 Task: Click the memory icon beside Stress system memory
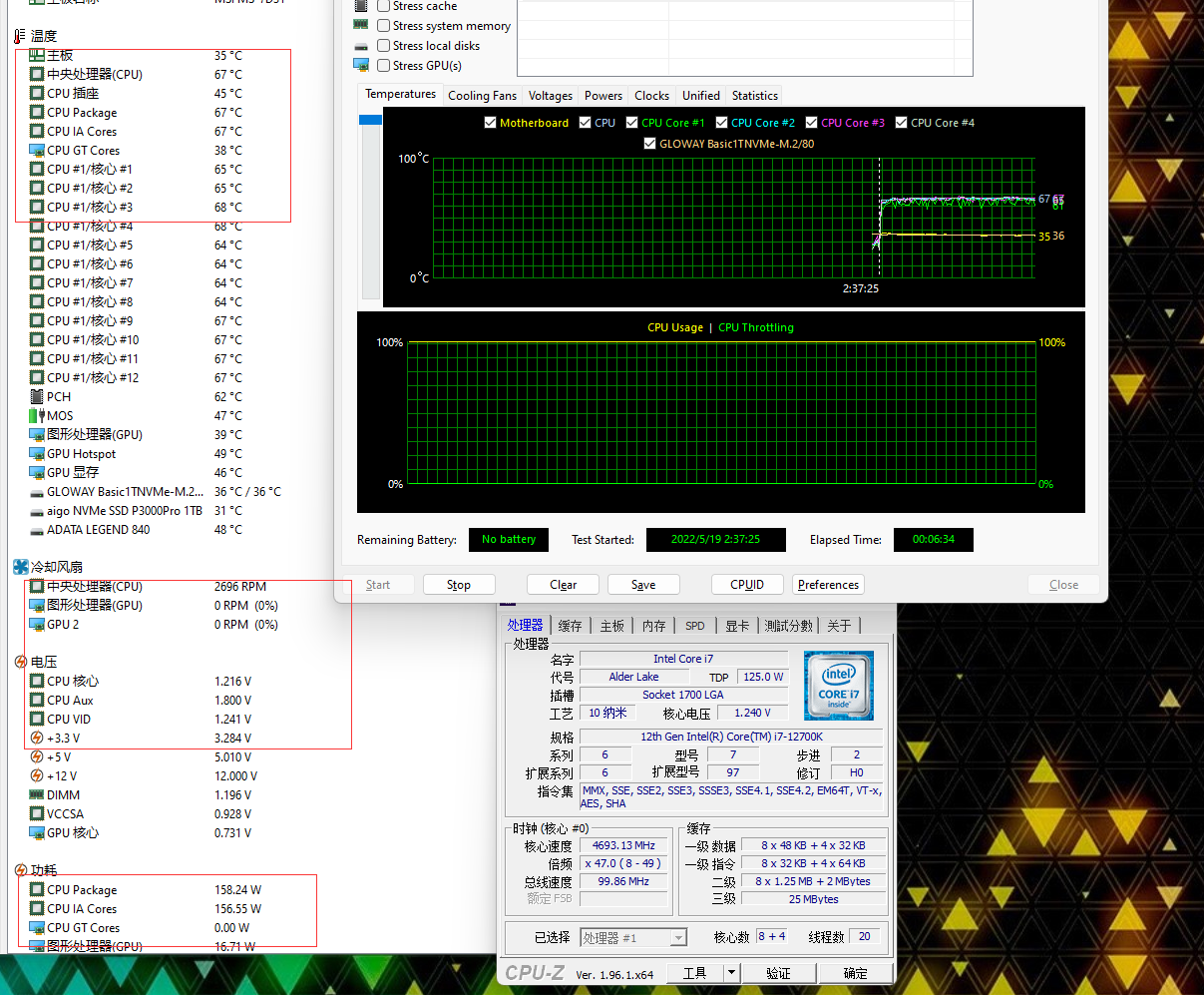click(x=361, y=25)
